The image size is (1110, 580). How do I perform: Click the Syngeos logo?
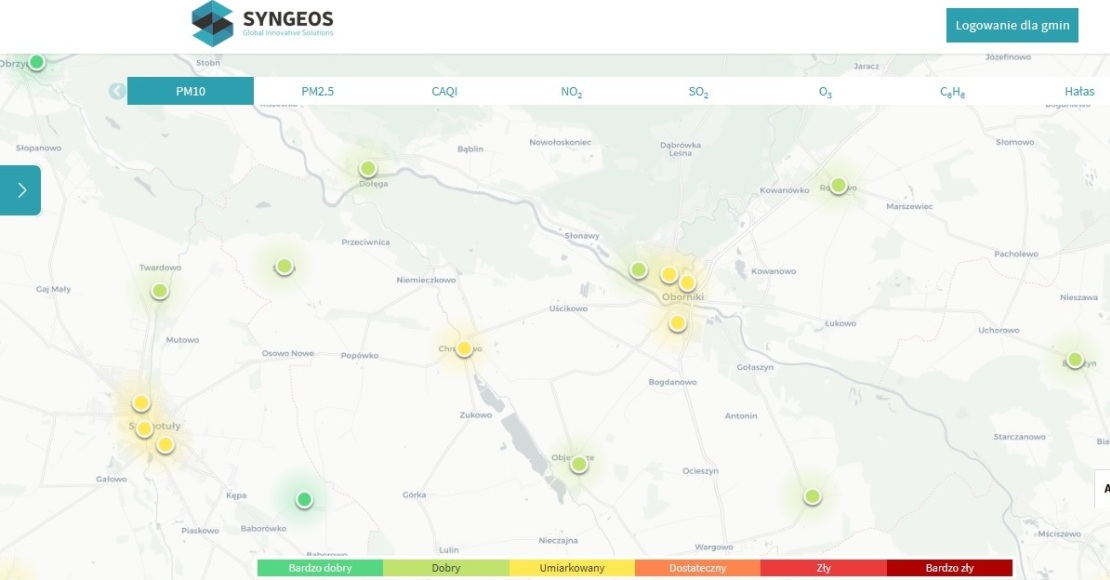(x=263, y=23)
